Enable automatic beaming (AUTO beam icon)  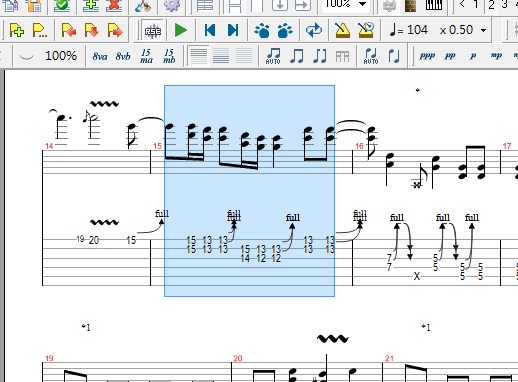(273, 56)
